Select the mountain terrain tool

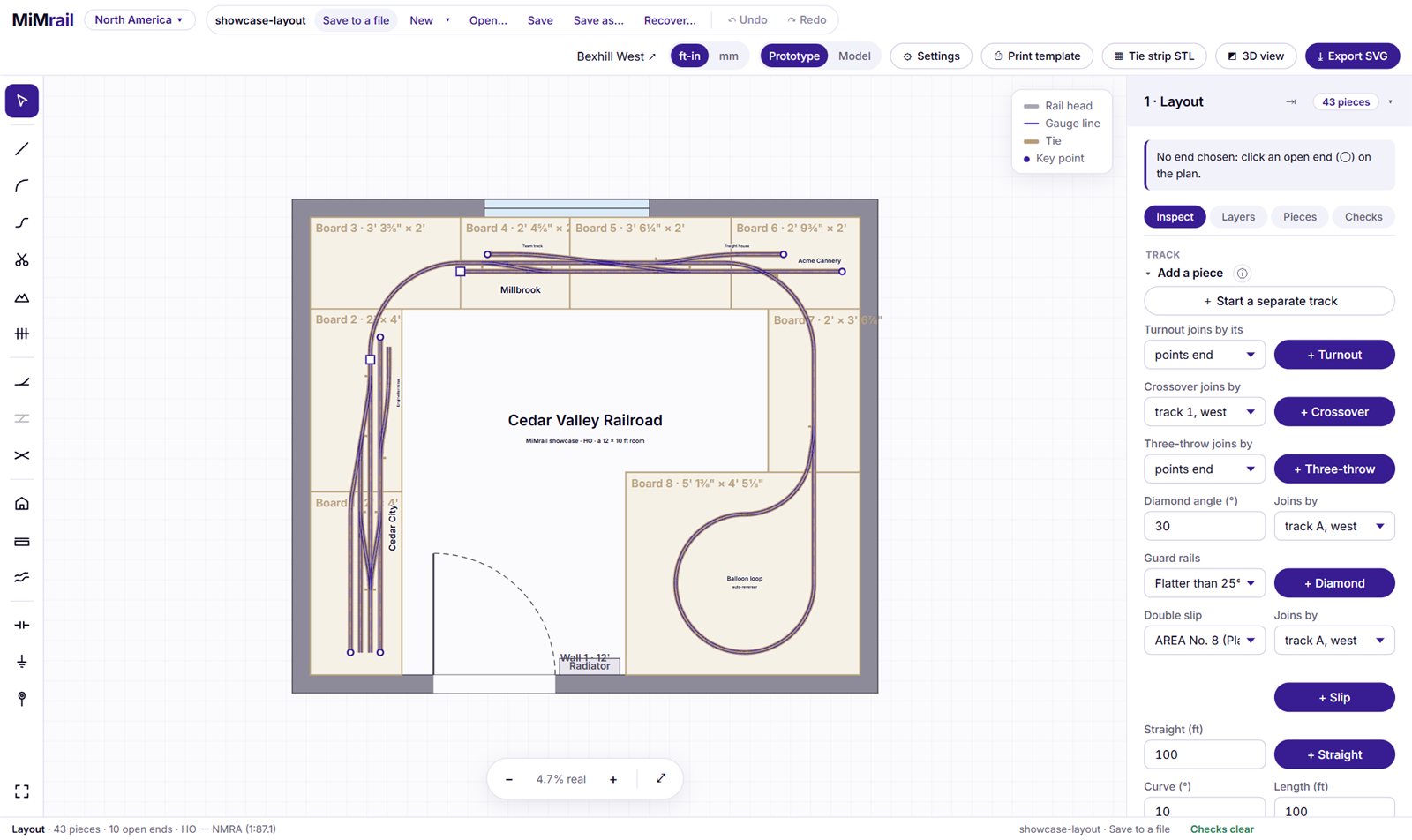pos(22,297)
